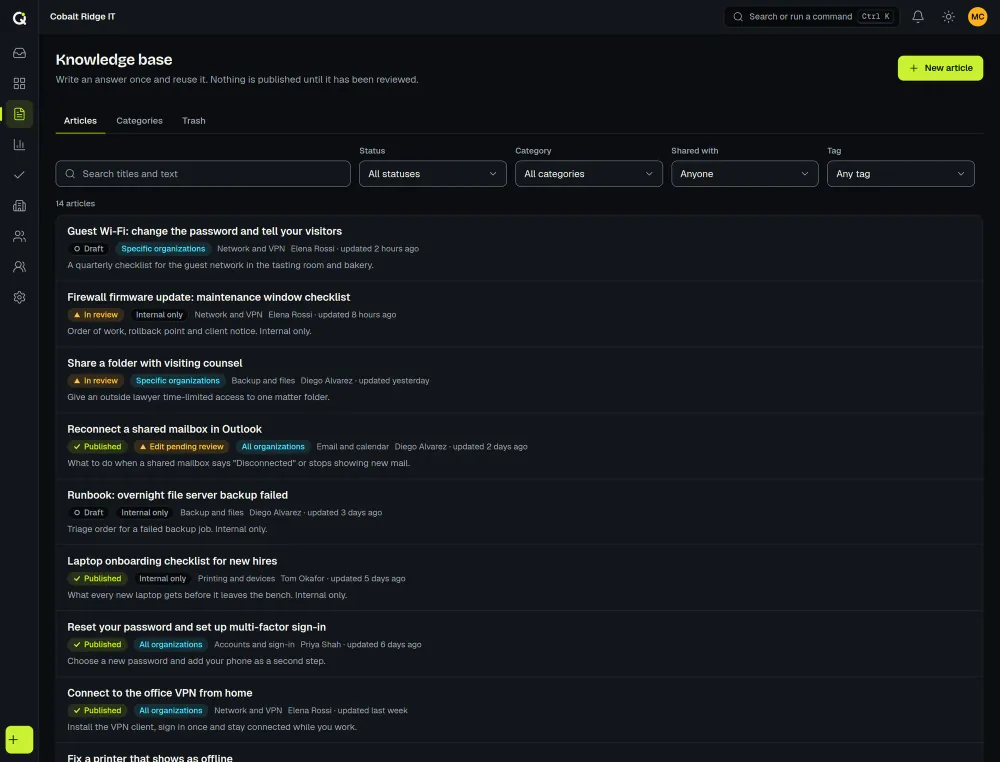
Task: Open Runbook overnight file server backup failed
Action: [177, 495]
